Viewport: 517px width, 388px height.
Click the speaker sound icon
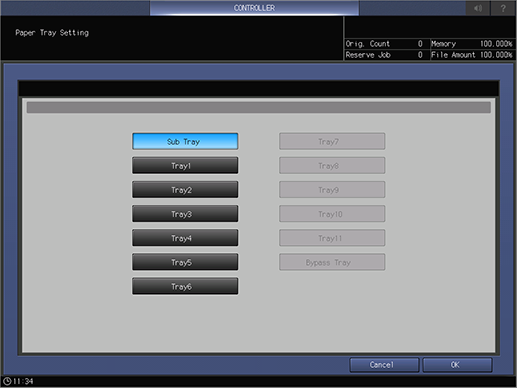point(478,8)
